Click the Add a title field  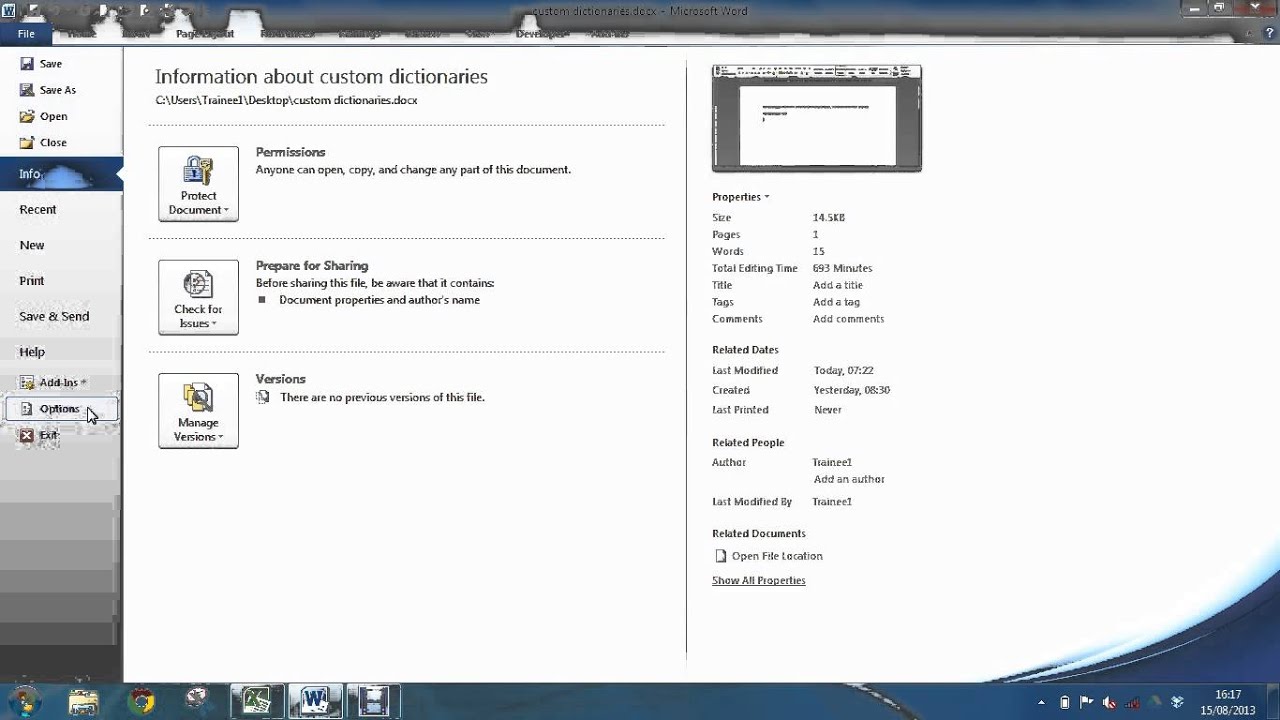[x=838, y=285]
